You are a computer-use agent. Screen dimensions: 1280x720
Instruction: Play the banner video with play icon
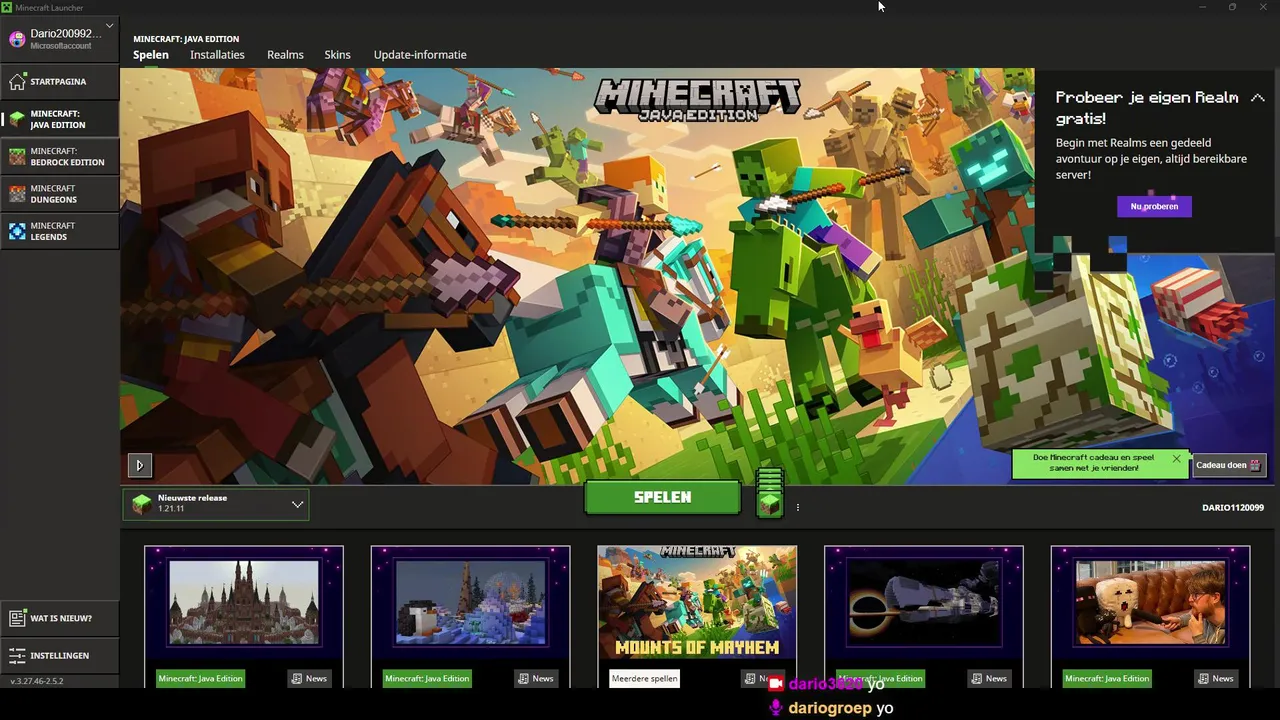[139, 465]
